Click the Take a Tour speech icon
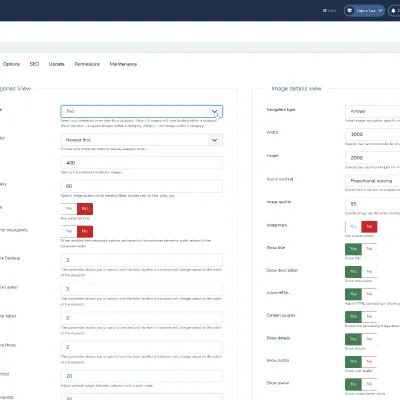 tap(349, 11)
